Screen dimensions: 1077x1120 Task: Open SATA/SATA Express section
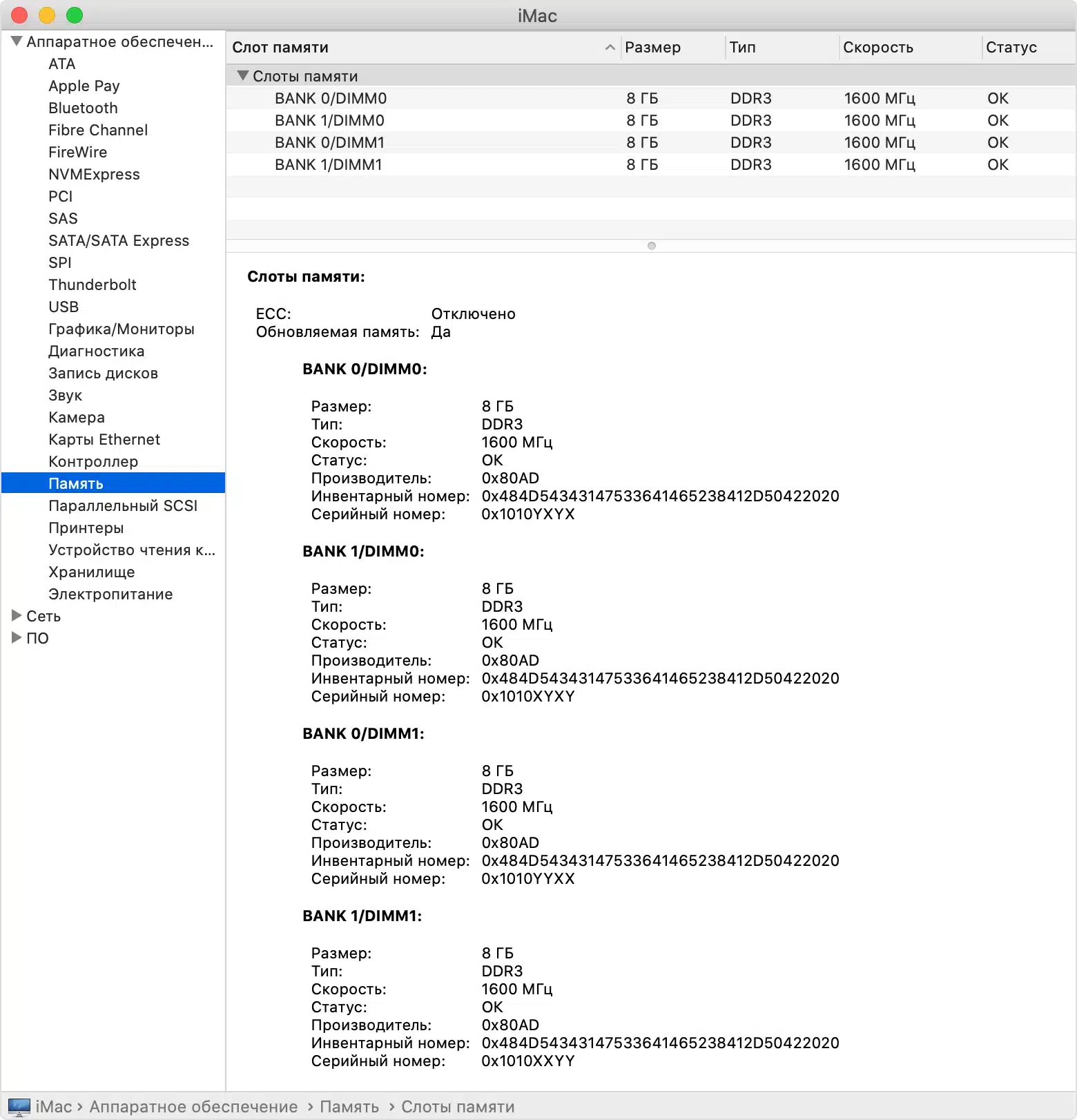pyautogui.click(x=119, y=240)
